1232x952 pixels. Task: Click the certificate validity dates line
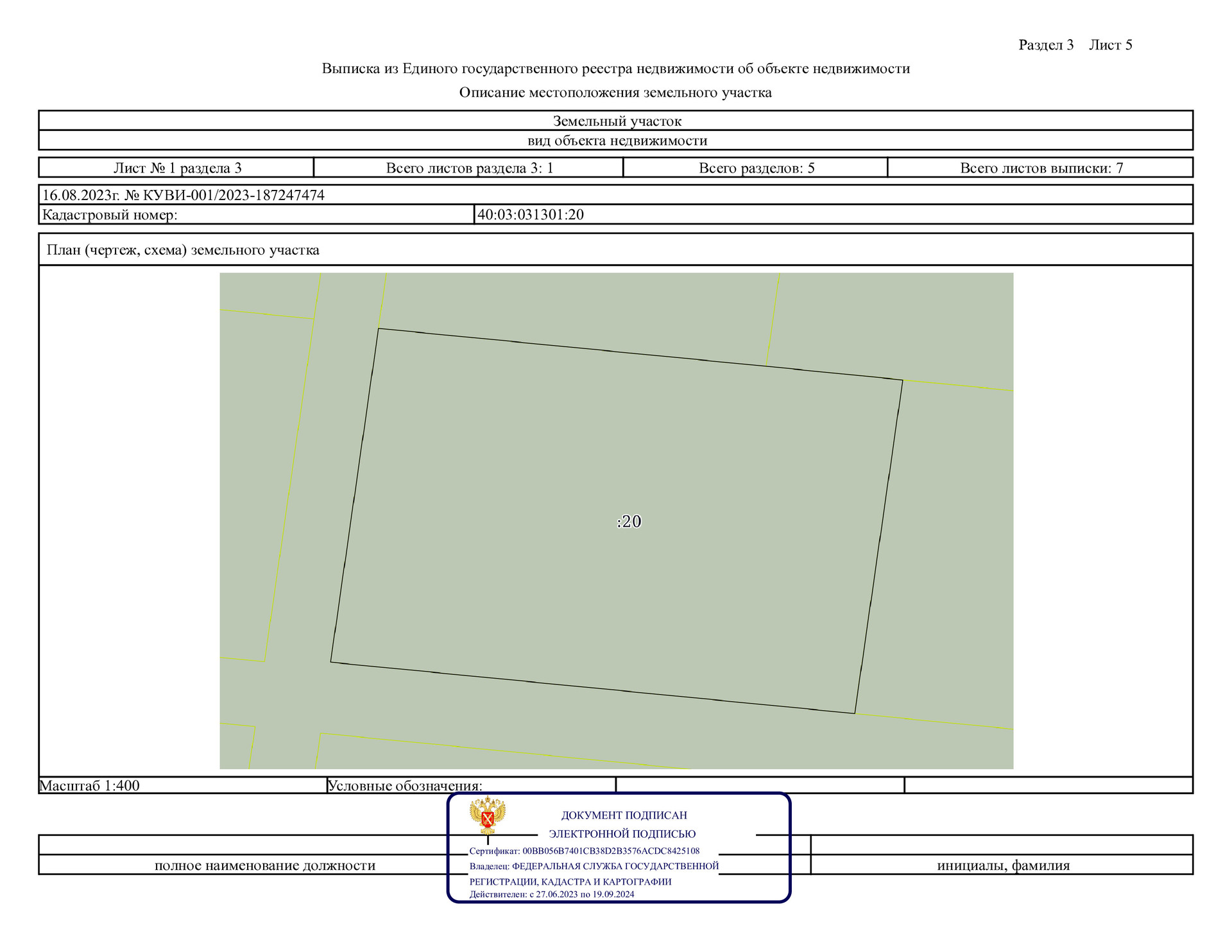pyautogui.click(x=551, y=894)
